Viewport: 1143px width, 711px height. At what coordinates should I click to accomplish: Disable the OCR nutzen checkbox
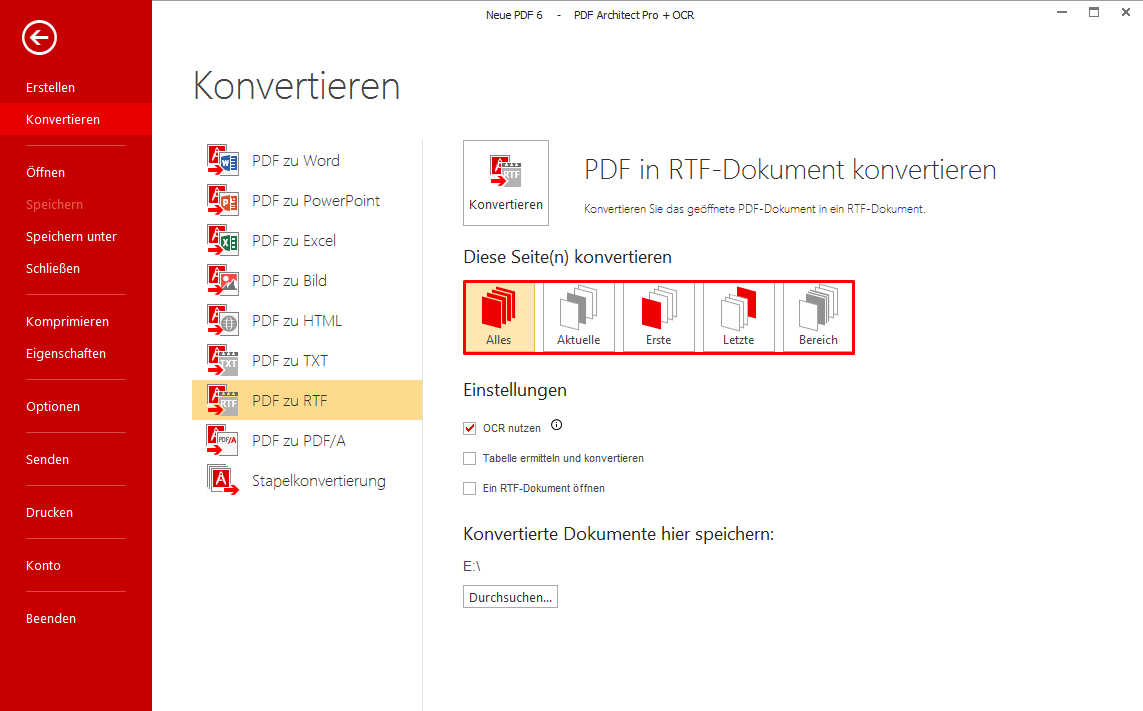coord(469,427)
